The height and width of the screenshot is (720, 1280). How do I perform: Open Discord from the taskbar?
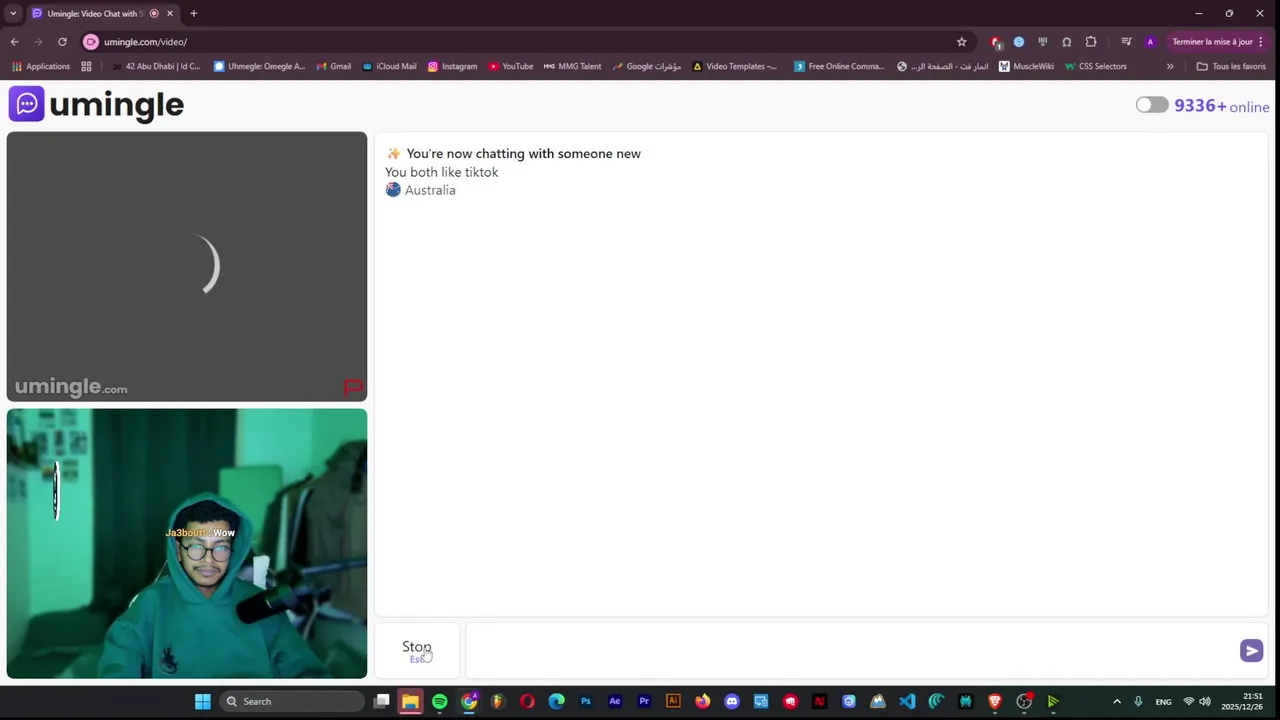pos(732,701)
